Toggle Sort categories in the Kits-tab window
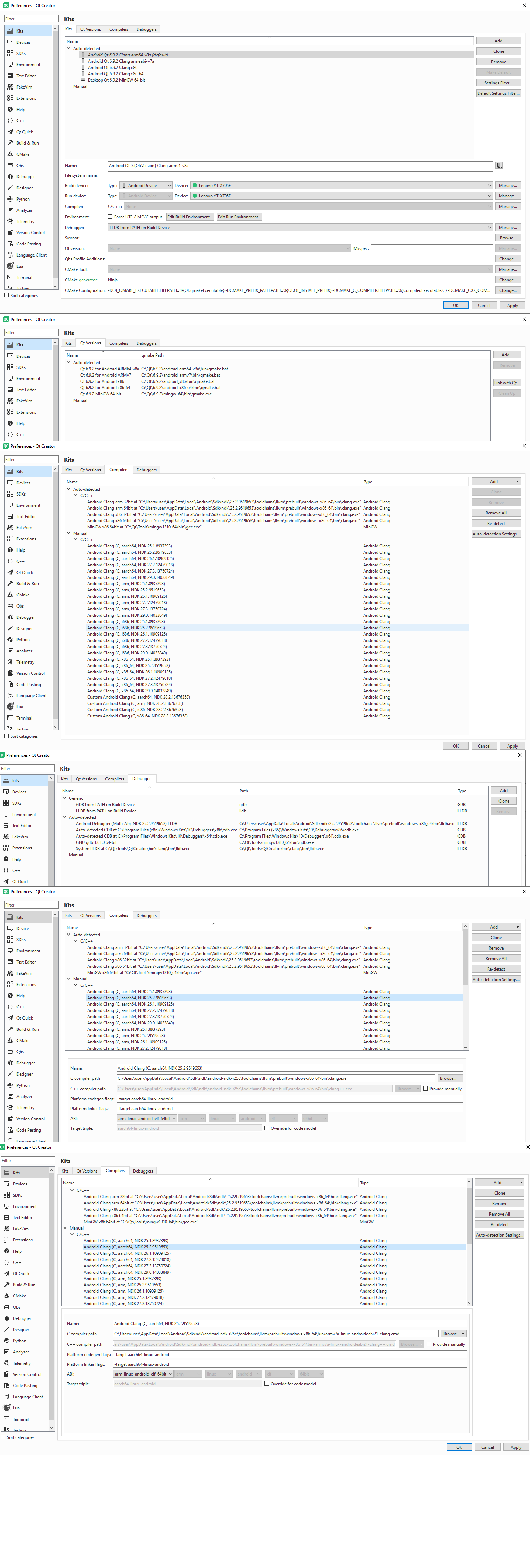530x1568 pixels. tap(7, 296)
